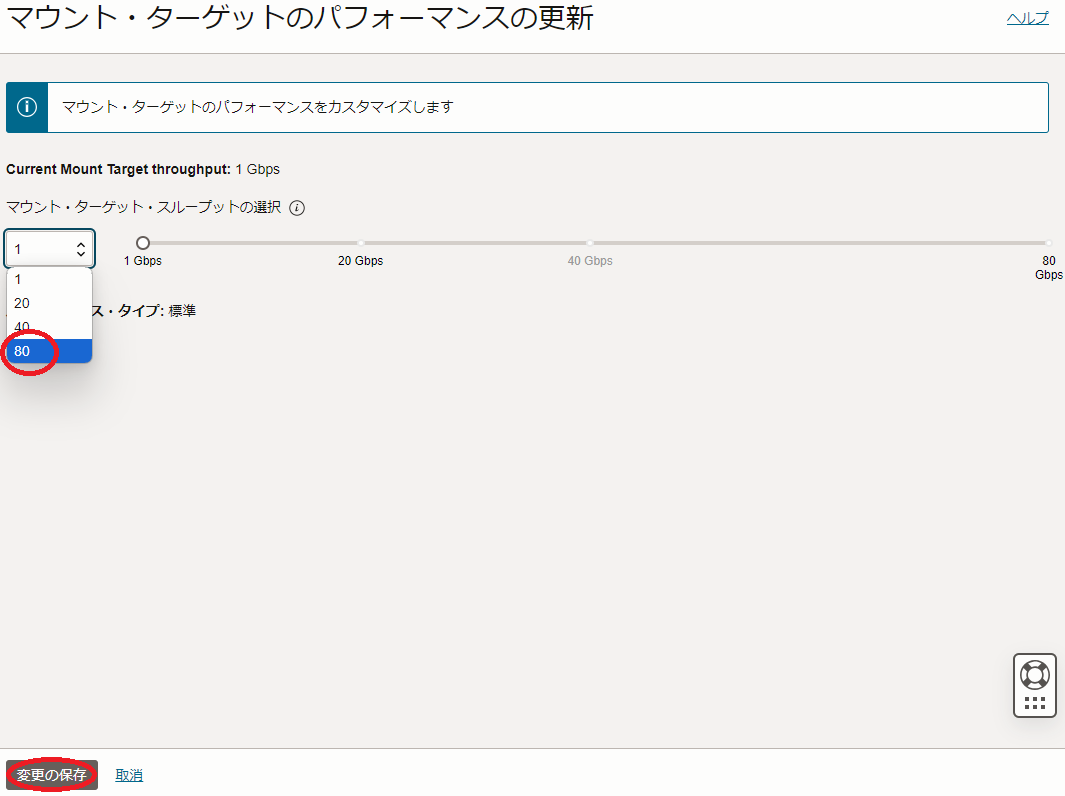Image resolution: width=1065 pixels, height=796 pixels.
Task: Click the dotted grid icon under lifebuoy
Action: 1035,703
